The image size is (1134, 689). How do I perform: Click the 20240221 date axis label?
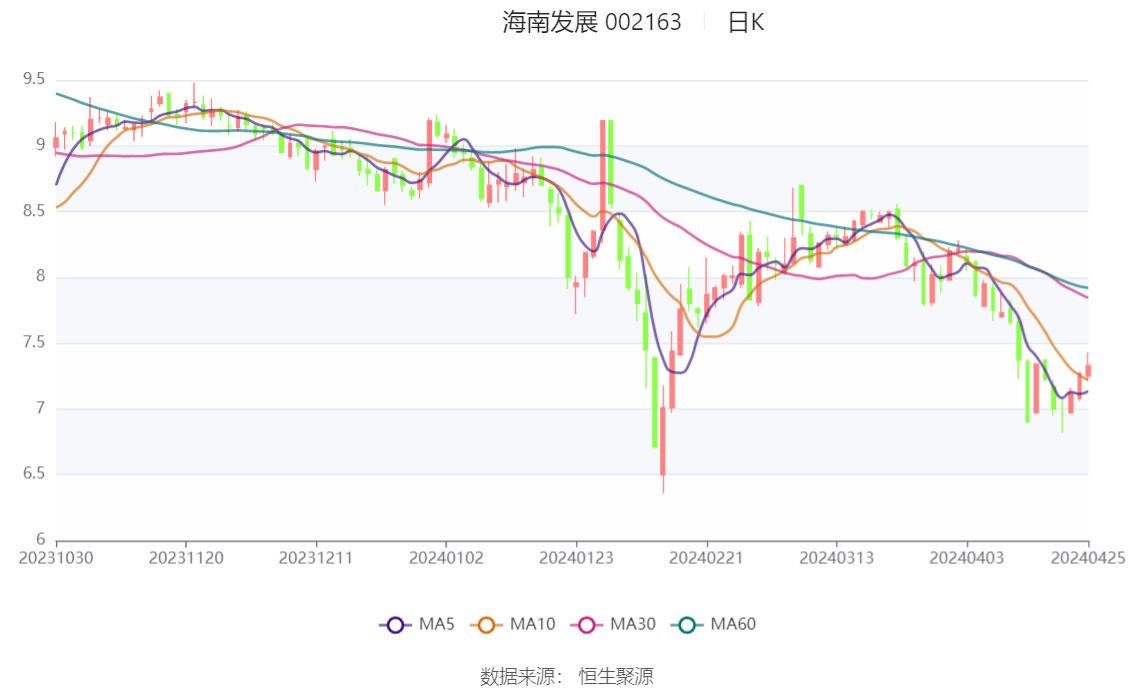pos(706,558)
